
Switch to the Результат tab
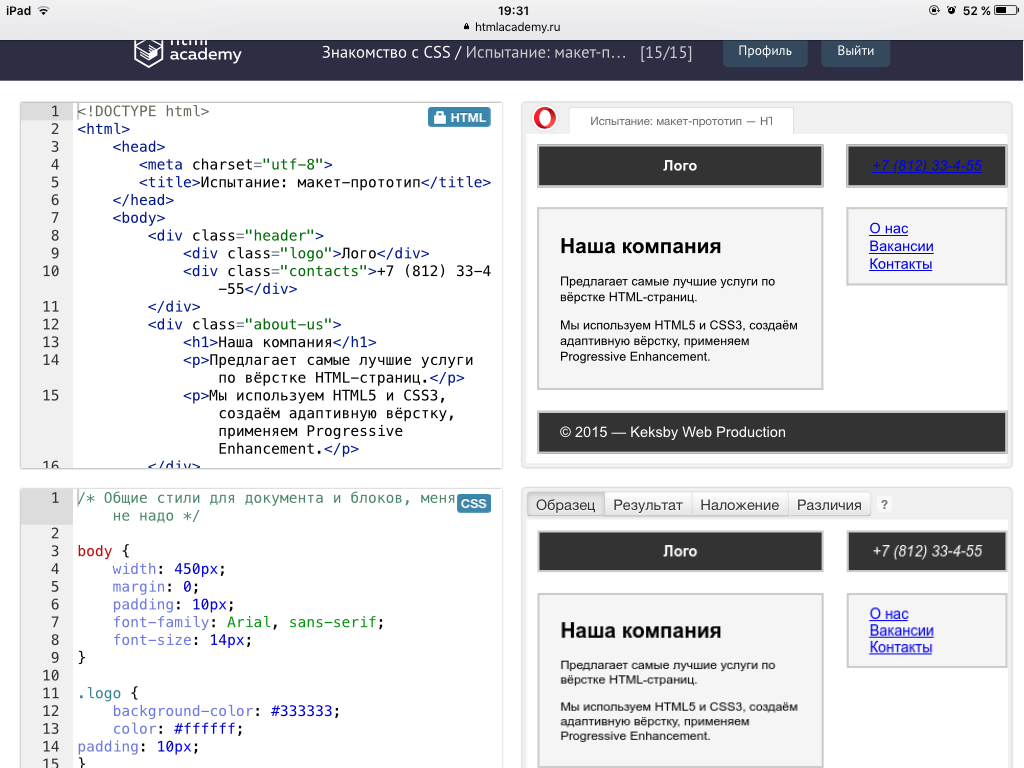[648, 505]
